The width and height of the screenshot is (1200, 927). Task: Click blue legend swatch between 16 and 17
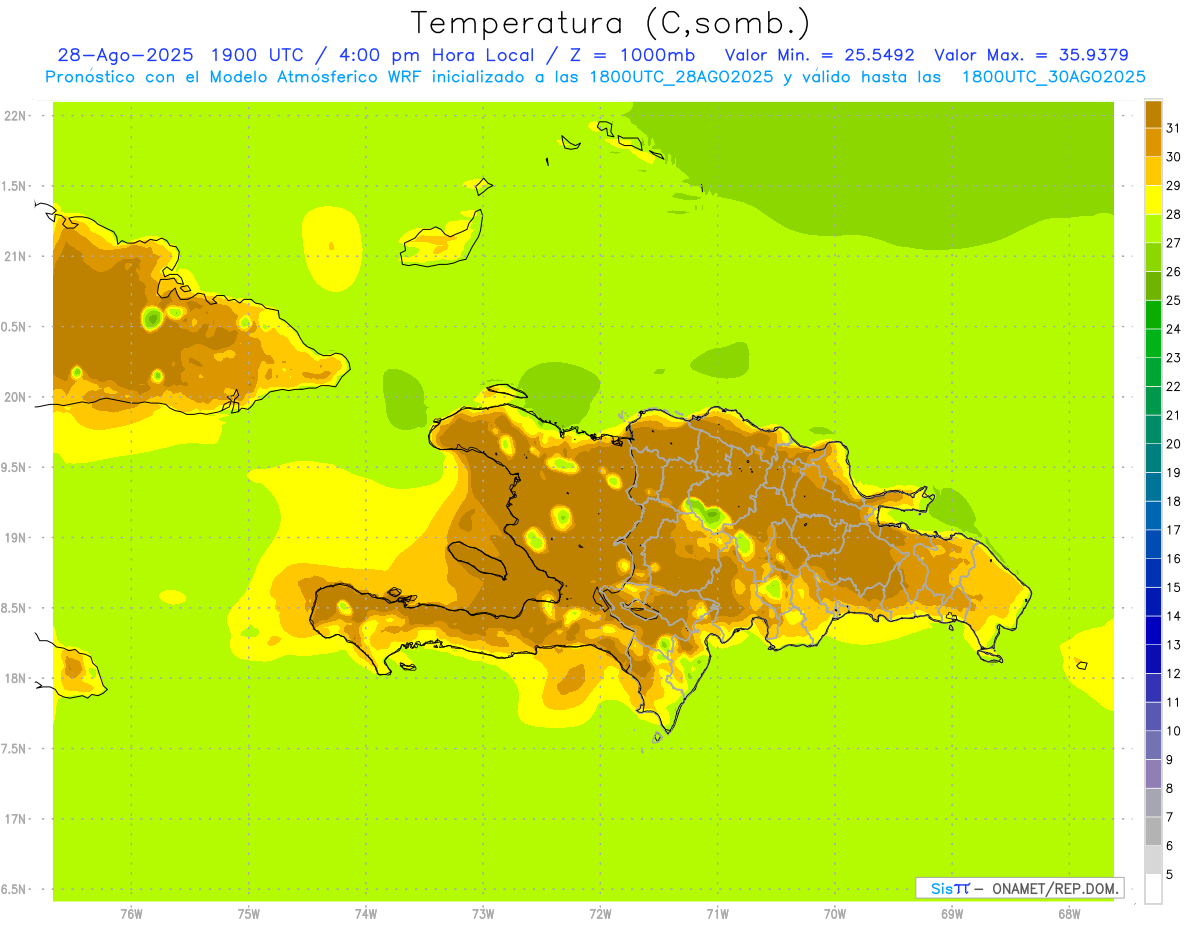[x=1153, y=544]
